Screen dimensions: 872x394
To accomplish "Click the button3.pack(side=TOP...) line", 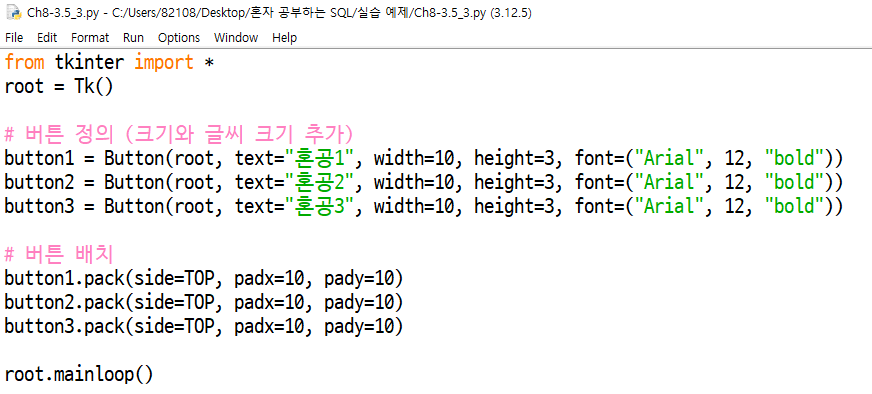I will [x=204, y=326].
